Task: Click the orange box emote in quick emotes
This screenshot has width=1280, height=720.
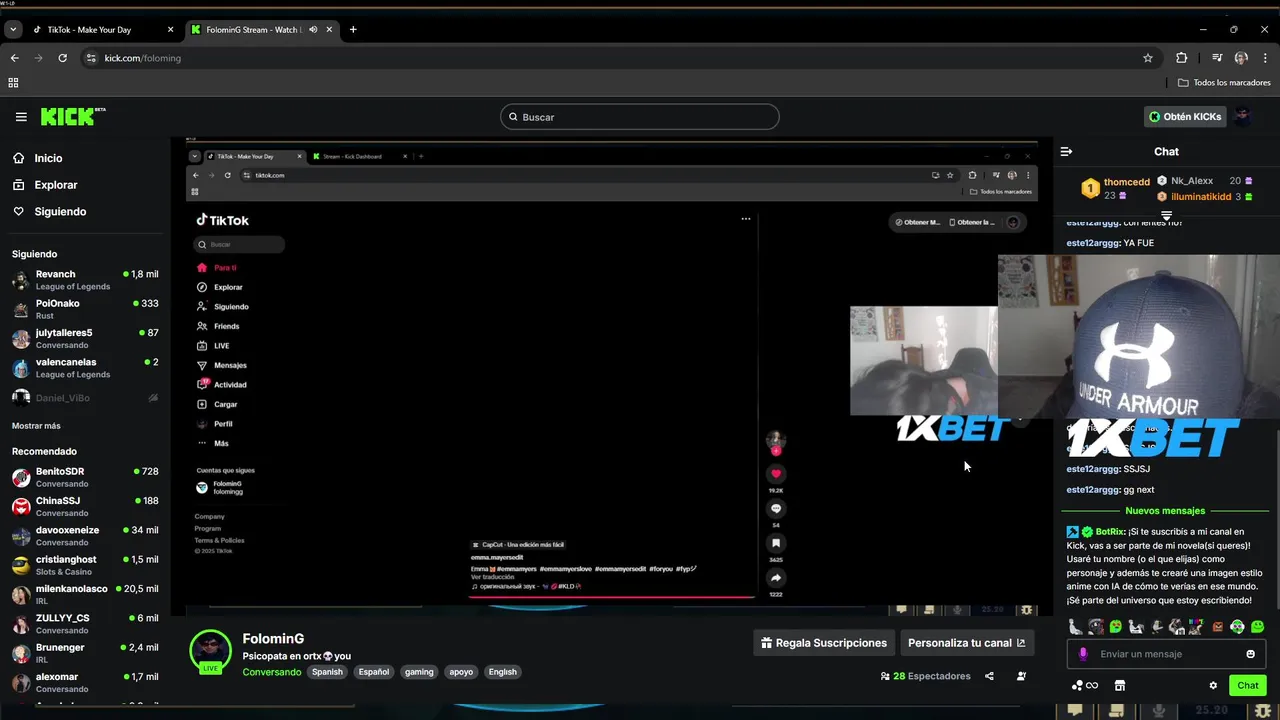Action: click(x=1218, y=627)
